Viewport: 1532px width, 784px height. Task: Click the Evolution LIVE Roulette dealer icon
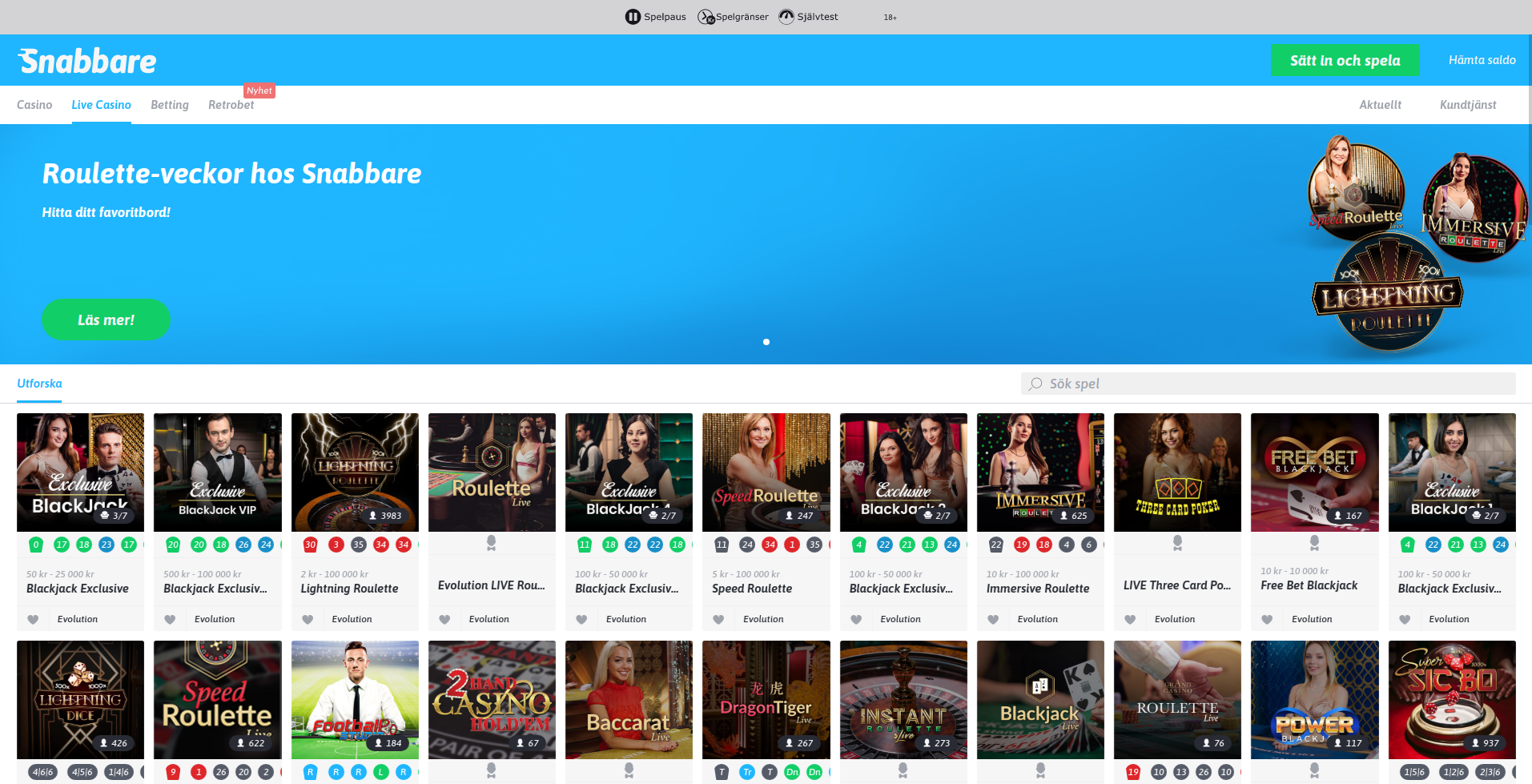[491, 543]
